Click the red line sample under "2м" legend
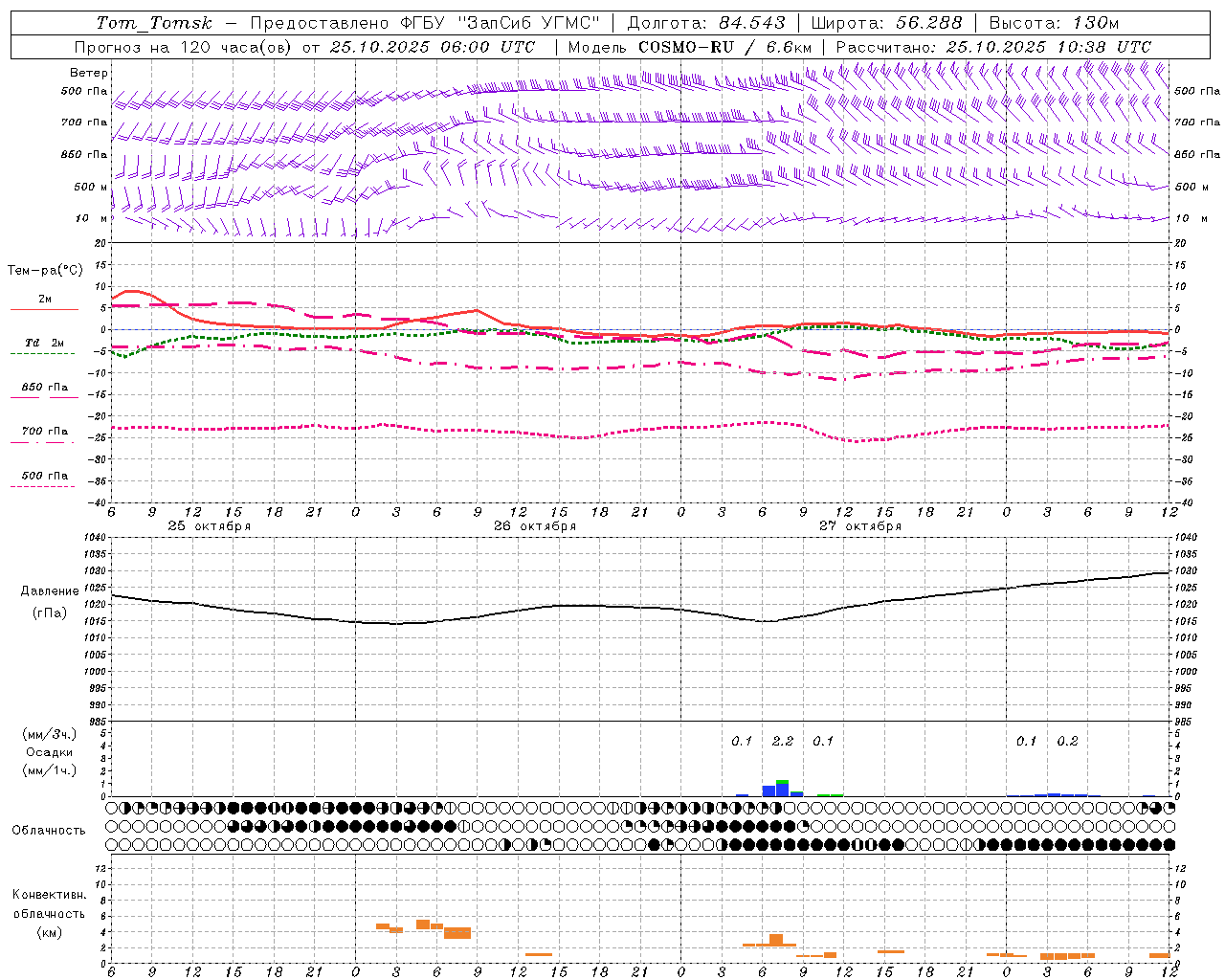The image size is (1225, 980). click(x=44, y=310)
